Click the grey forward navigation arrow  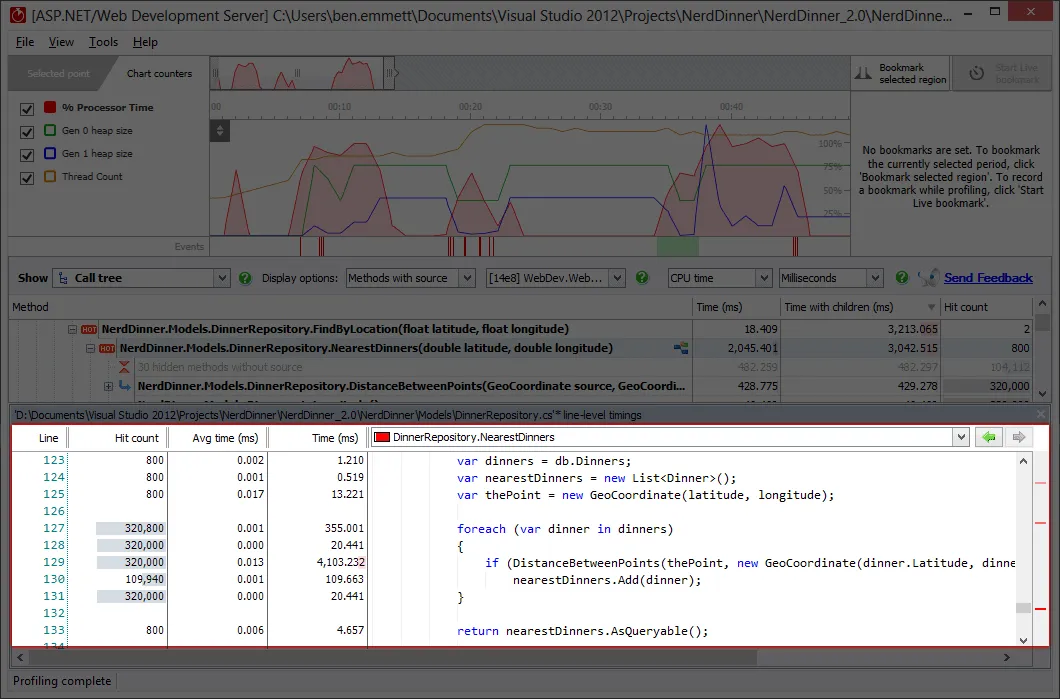[1019, 437]
